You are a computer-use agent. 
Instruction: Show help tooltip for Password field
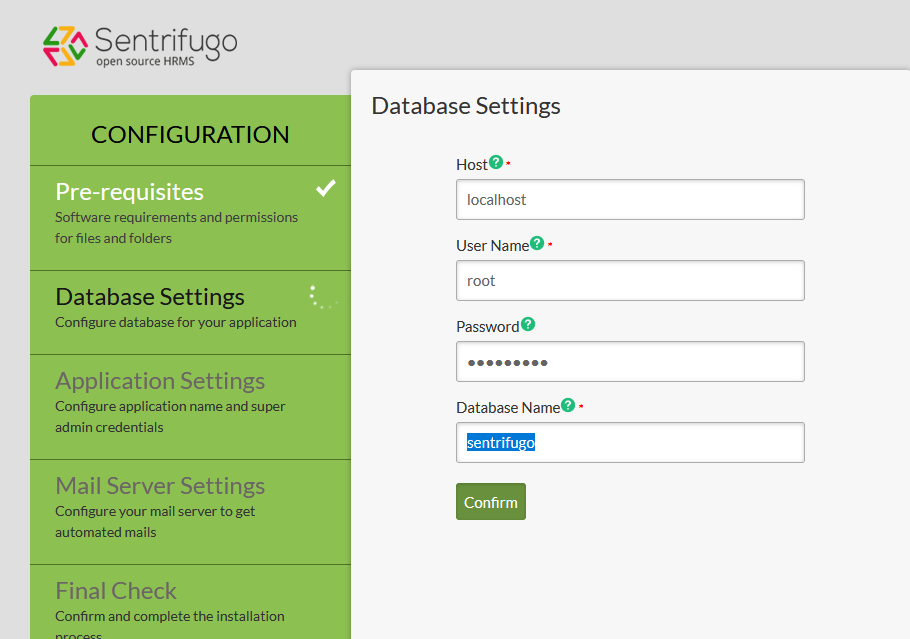pos(528,324)
